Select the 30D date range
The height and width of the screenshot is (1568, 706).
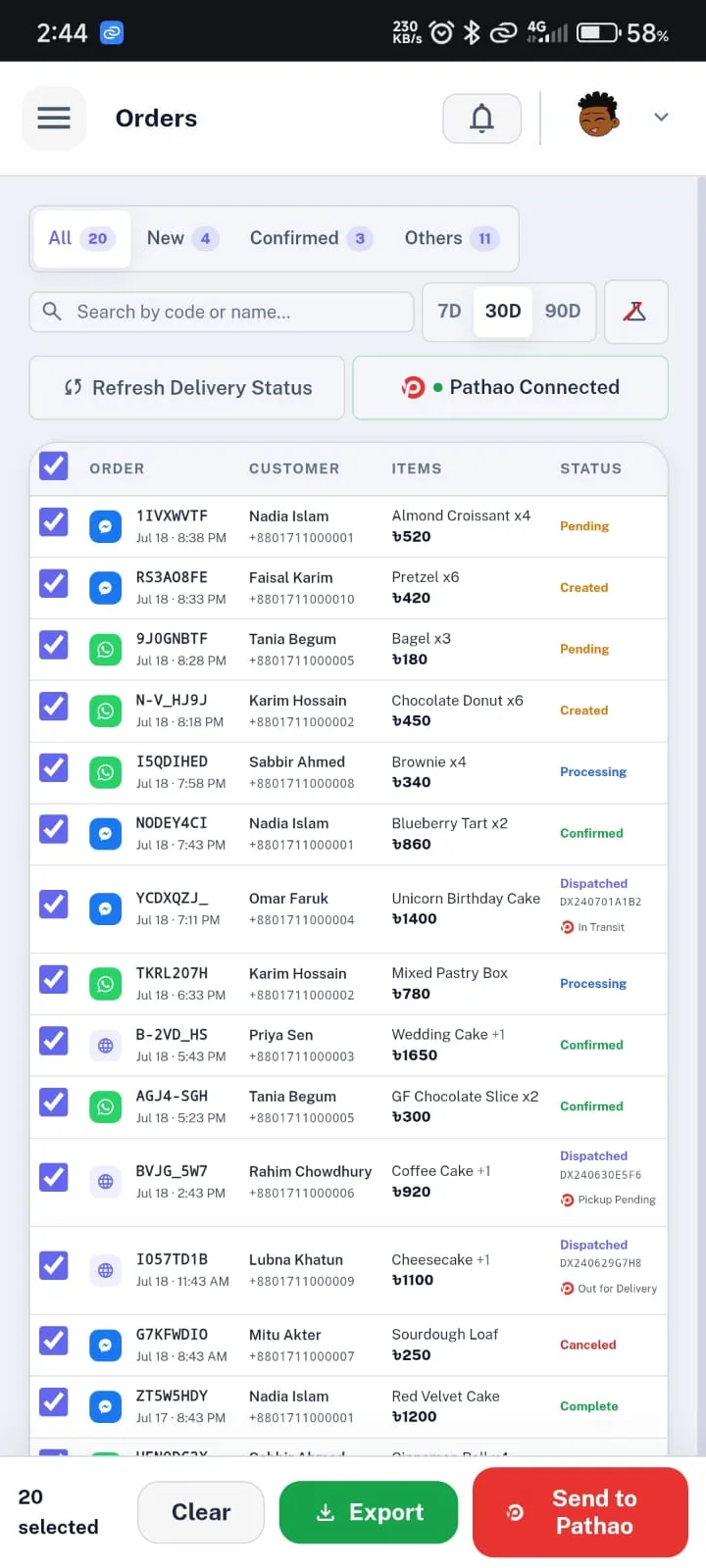click(503, 311)
